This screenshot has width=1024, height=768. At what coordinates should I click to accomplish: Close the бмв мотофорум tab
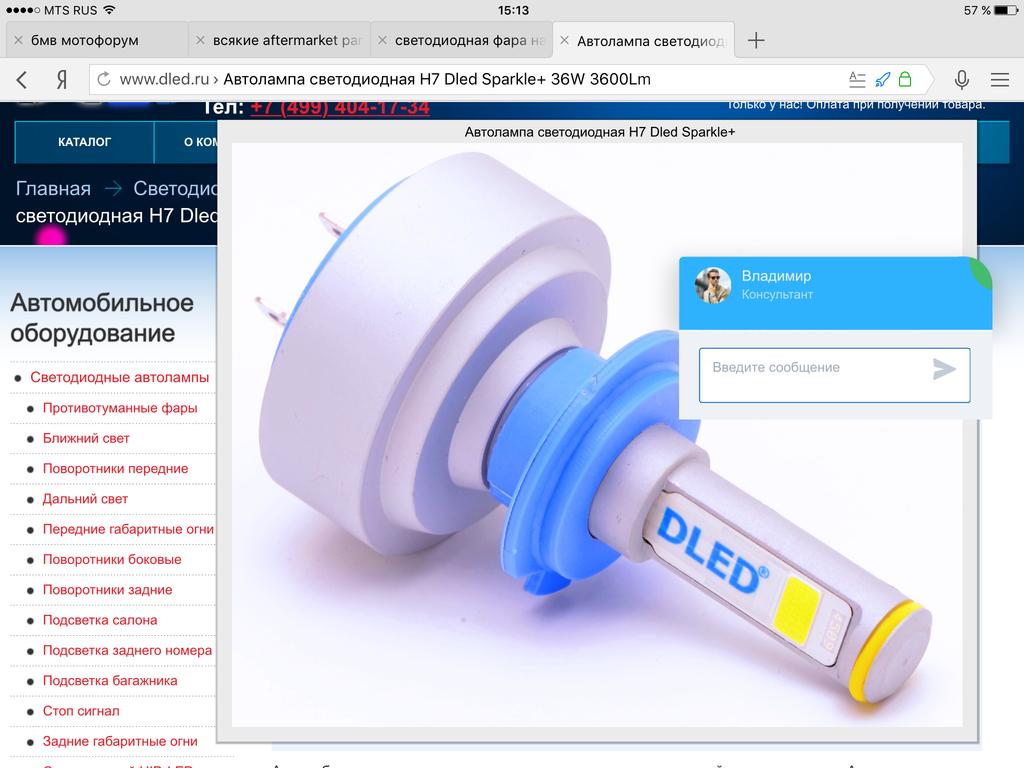click(18, 41)
